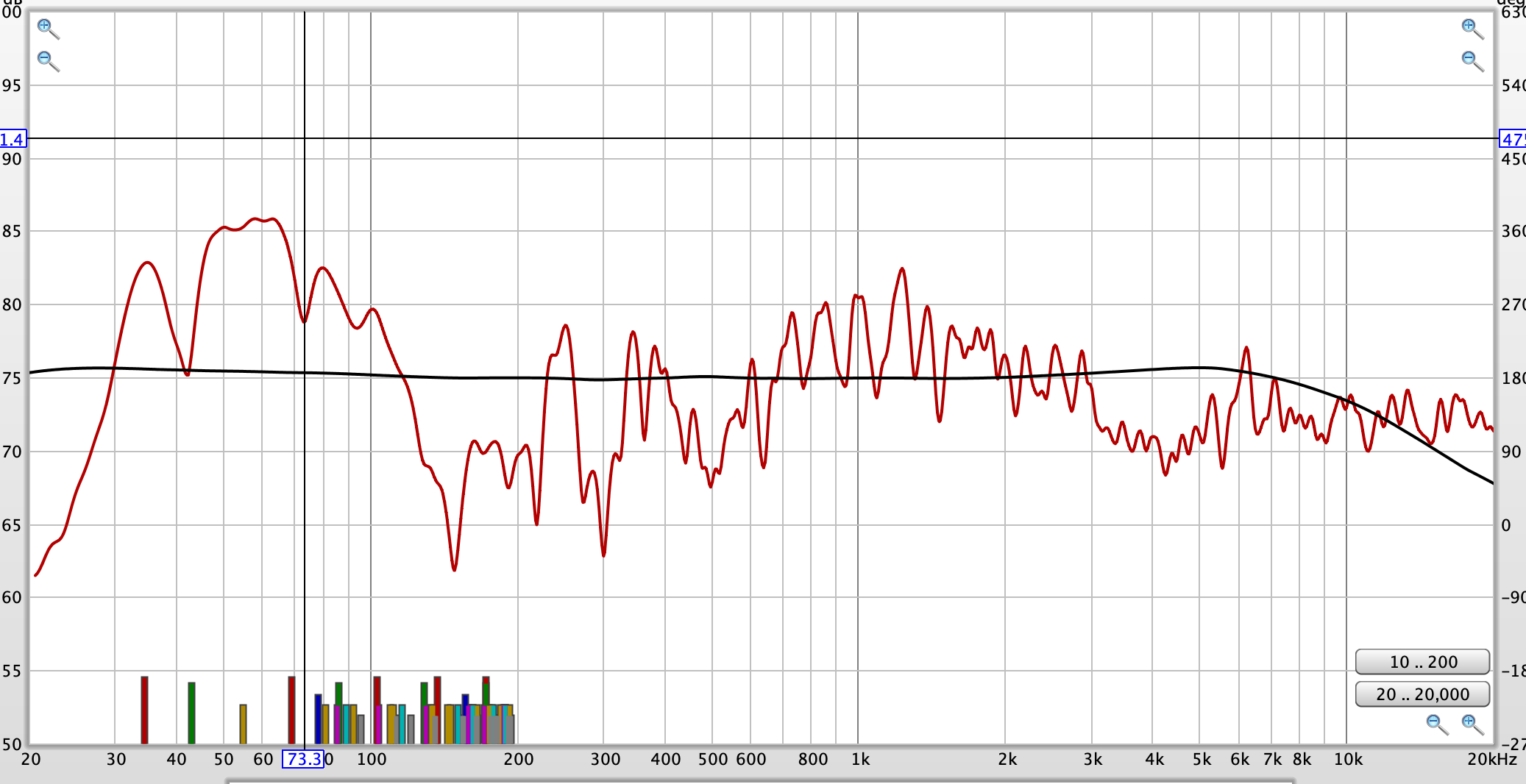
Task: Click the 1.4 left axis cursor value
Action: (x=13, y=139)
